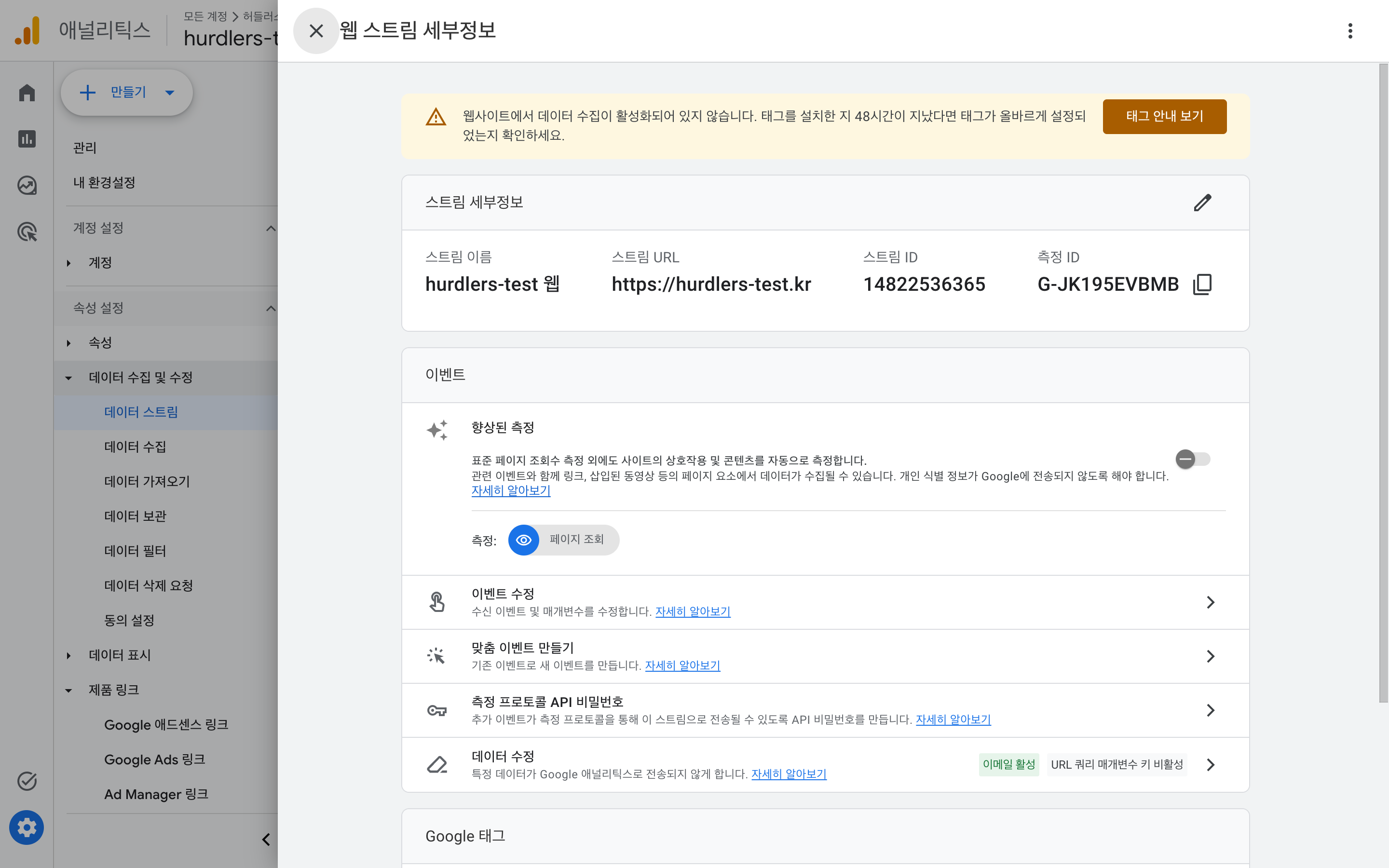Viewport: 1389px width, 868px height.
Task: Click the checkmark circle icon in left rail
Action: (x=27, y=781)
